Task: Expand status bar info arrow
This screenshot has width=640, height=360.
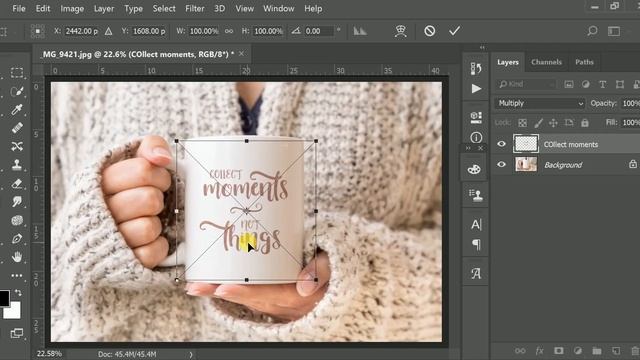Action: point(191,354)
